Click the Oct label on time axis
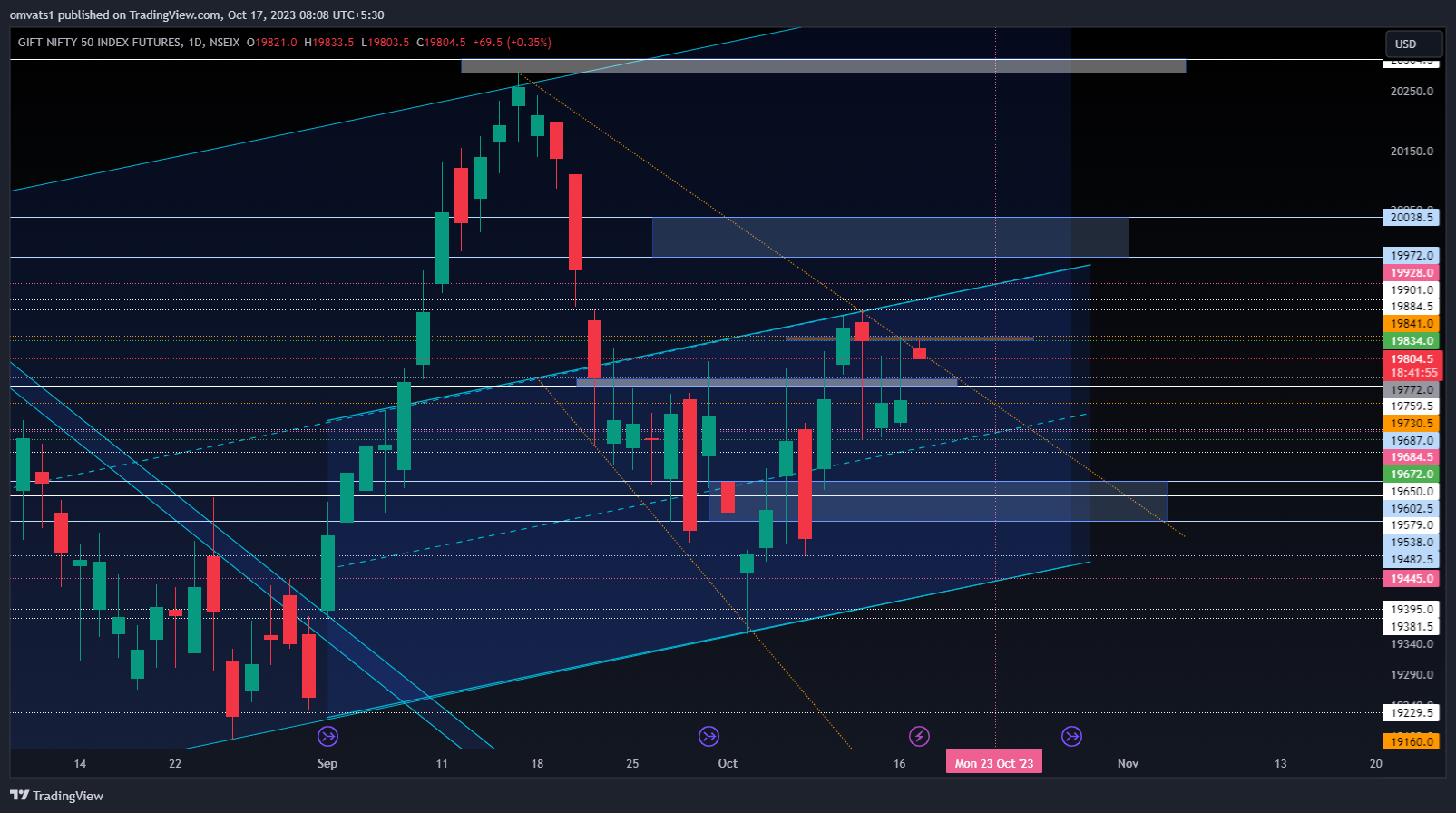Screen dimensions: 1456x813 (728, 763)
